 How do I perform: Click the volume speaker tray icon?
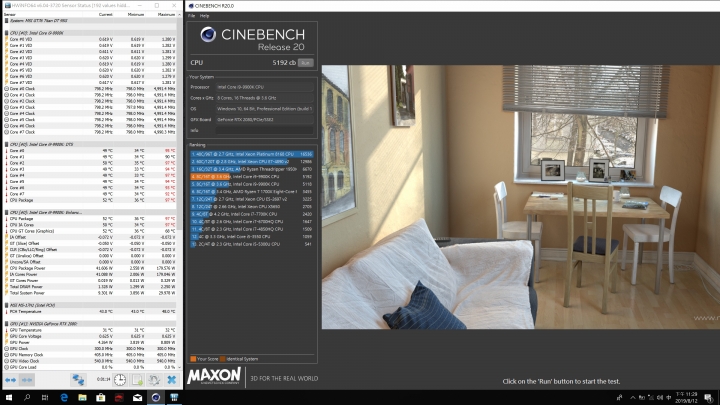[x=660, y=398]
